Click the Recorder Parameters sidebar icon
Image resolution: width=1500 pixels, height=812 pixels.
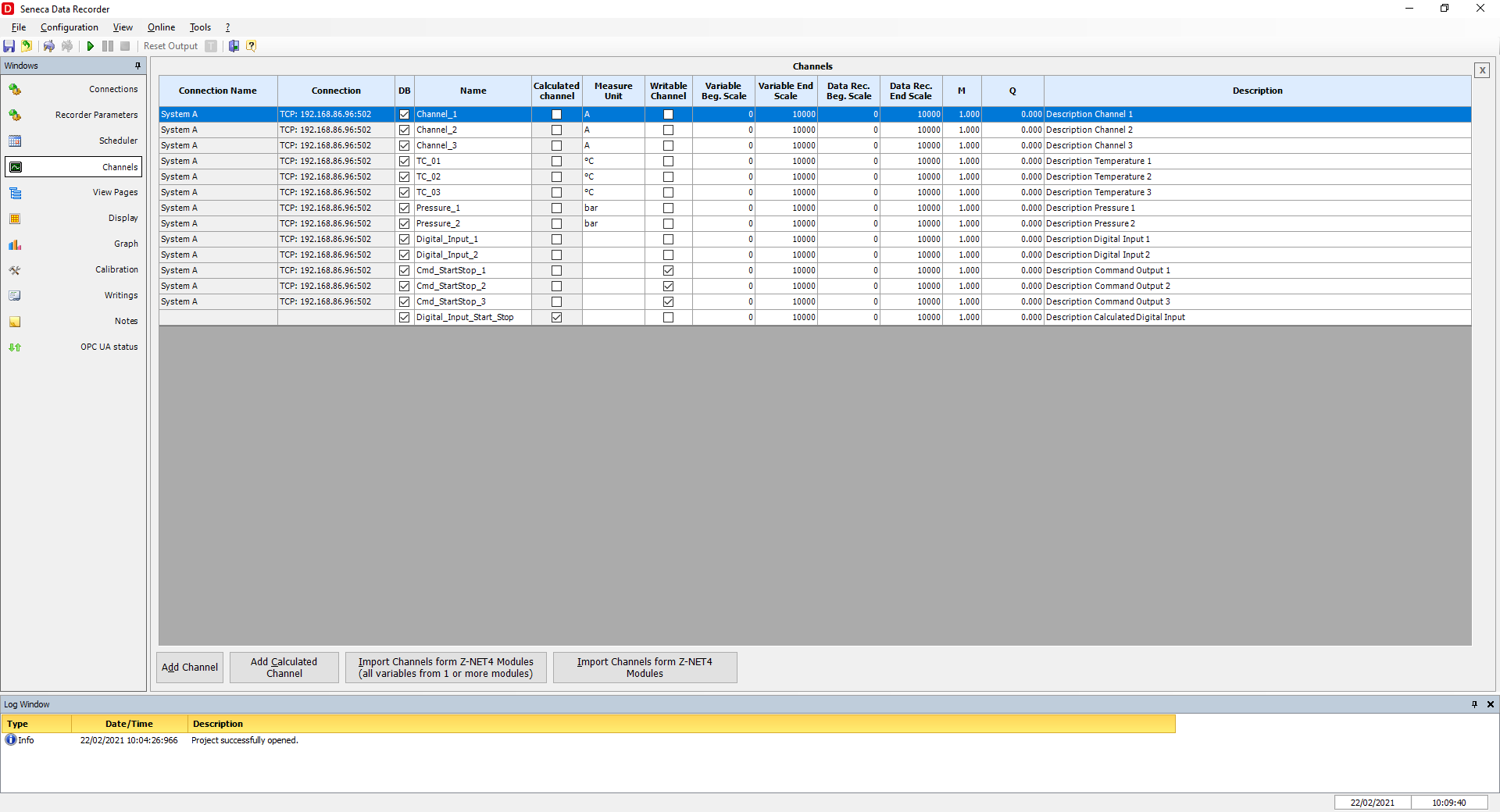[15, 116]
